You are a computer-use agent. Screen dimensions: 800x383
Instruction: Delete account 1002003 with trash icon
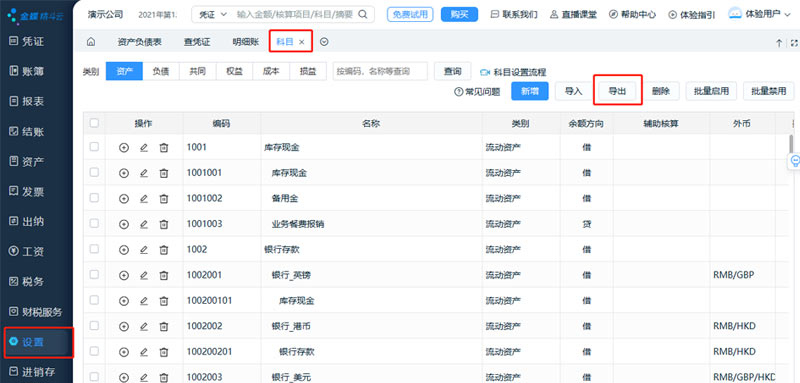[164, 377]
